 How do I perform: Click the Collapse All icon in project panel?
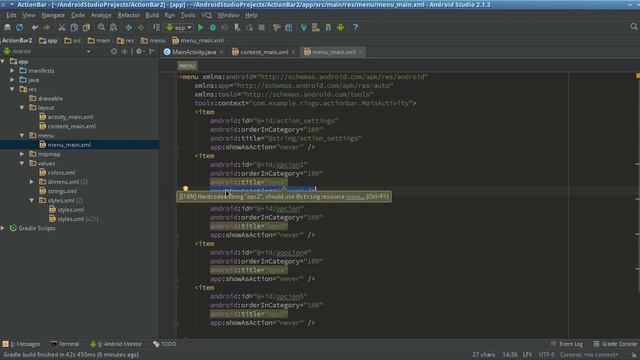click(124, 51)
